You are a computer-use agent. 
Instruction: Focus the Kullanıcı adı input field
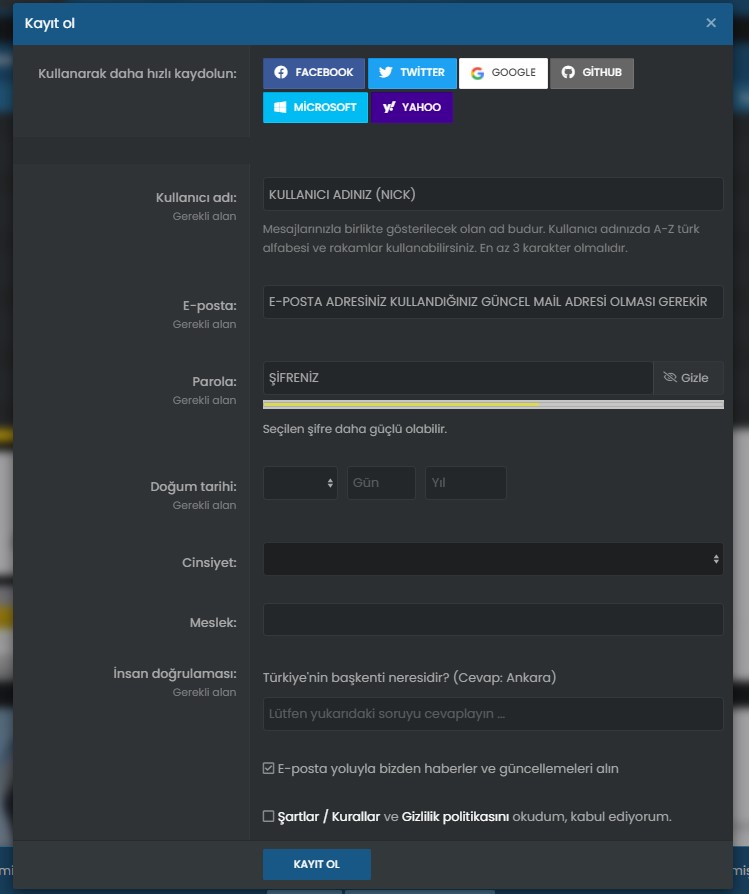493,194
